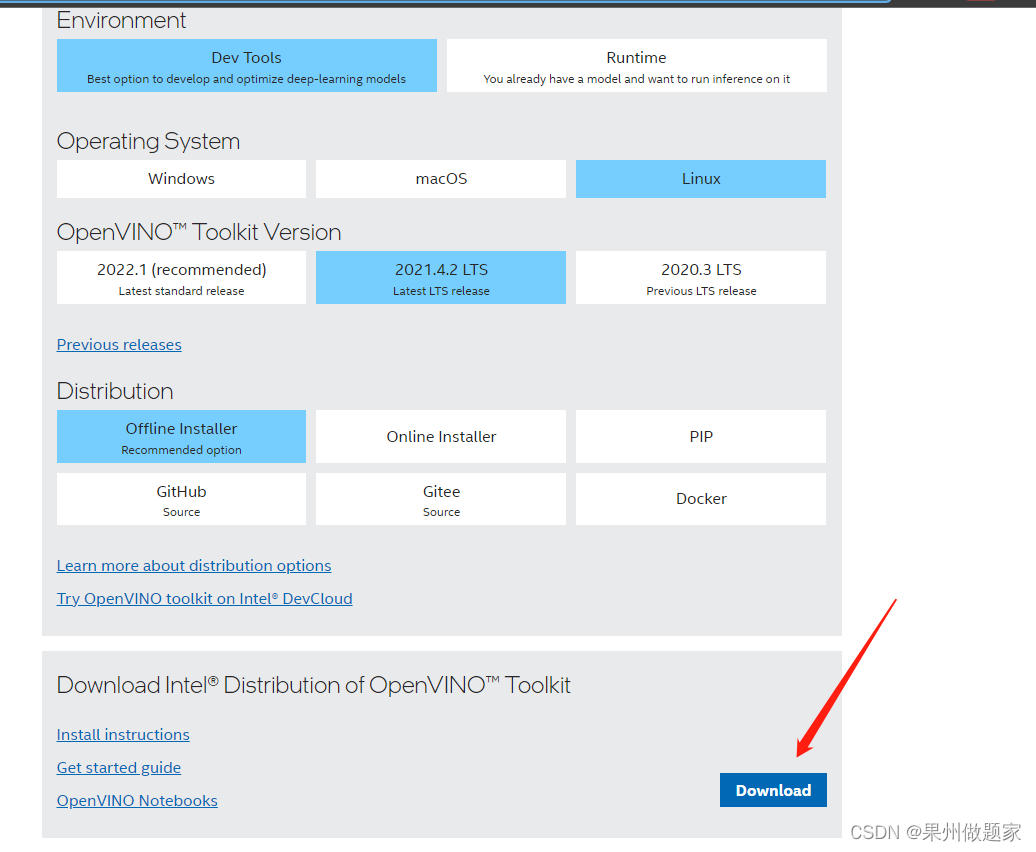
Task: Open the Previous releases page
Action: coord(118,344)
